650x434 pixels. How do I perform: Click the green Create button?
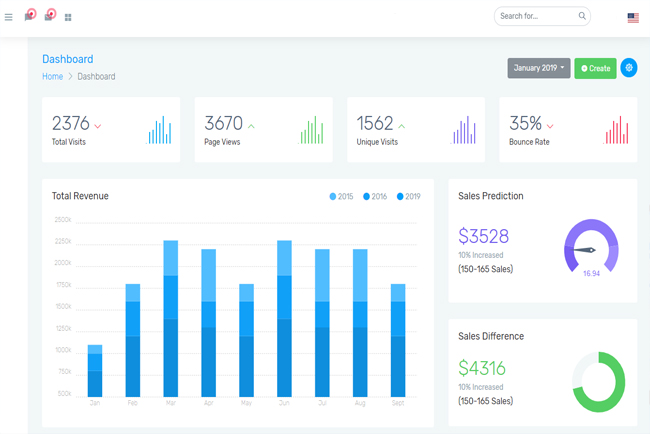point(595,68)
